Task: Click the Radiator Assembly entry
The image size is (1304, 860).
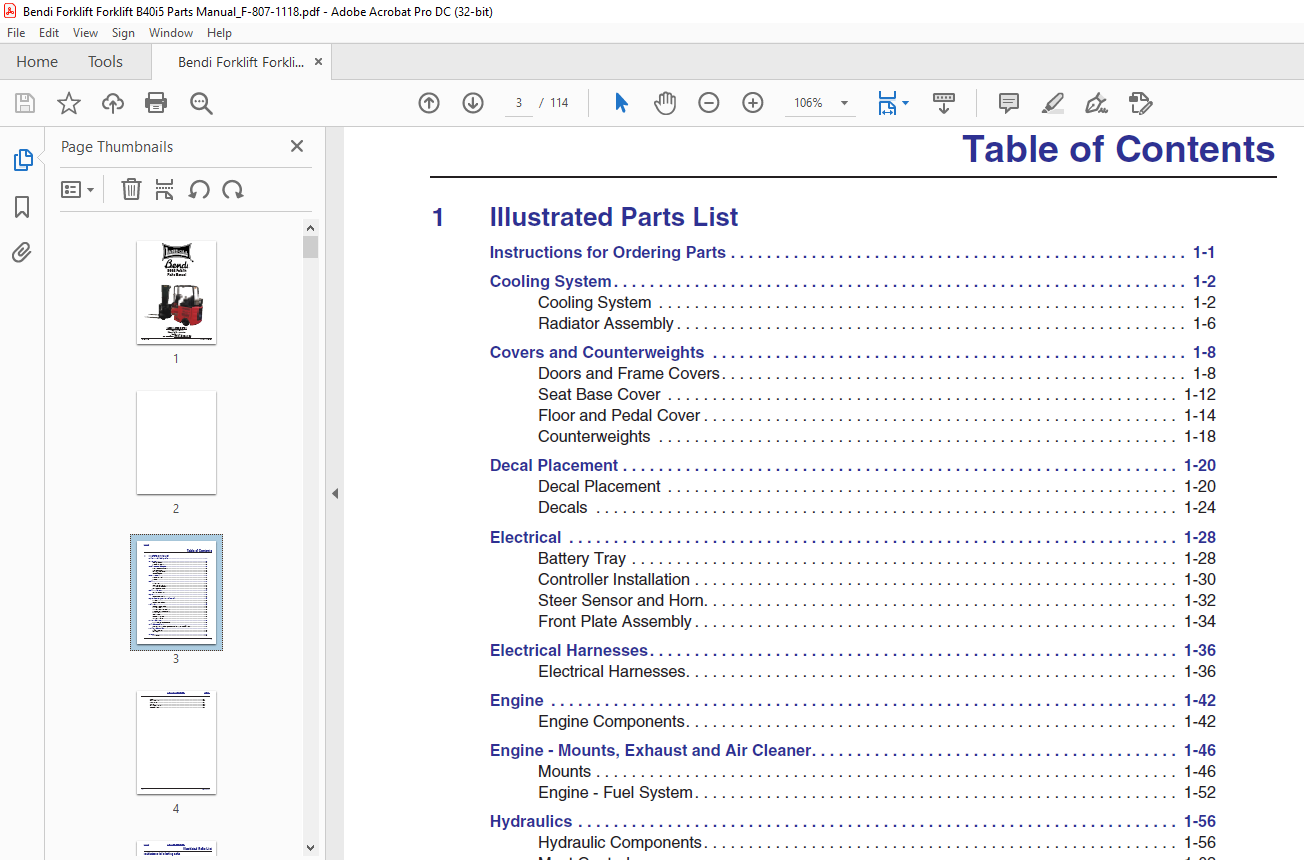Action: [606, 323]
